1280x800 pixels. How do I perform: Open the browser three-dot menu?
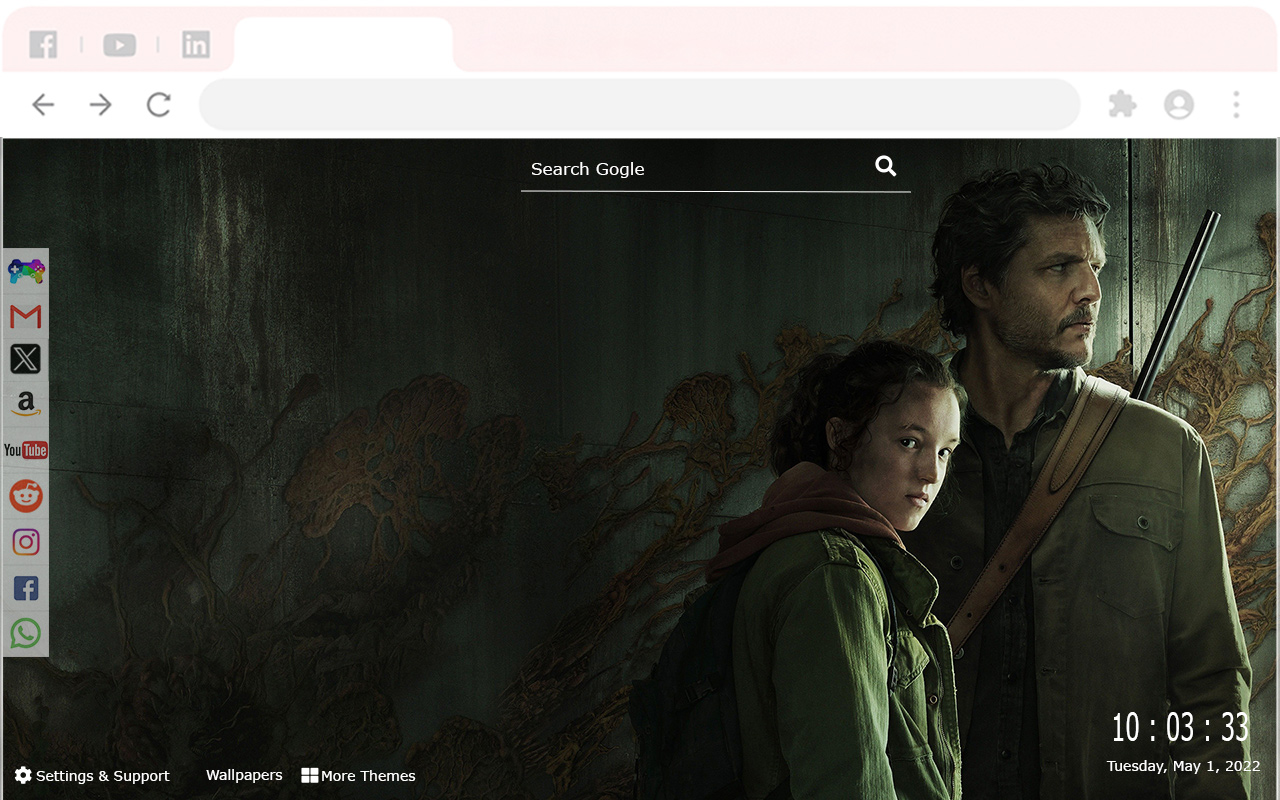[1236, 104]
